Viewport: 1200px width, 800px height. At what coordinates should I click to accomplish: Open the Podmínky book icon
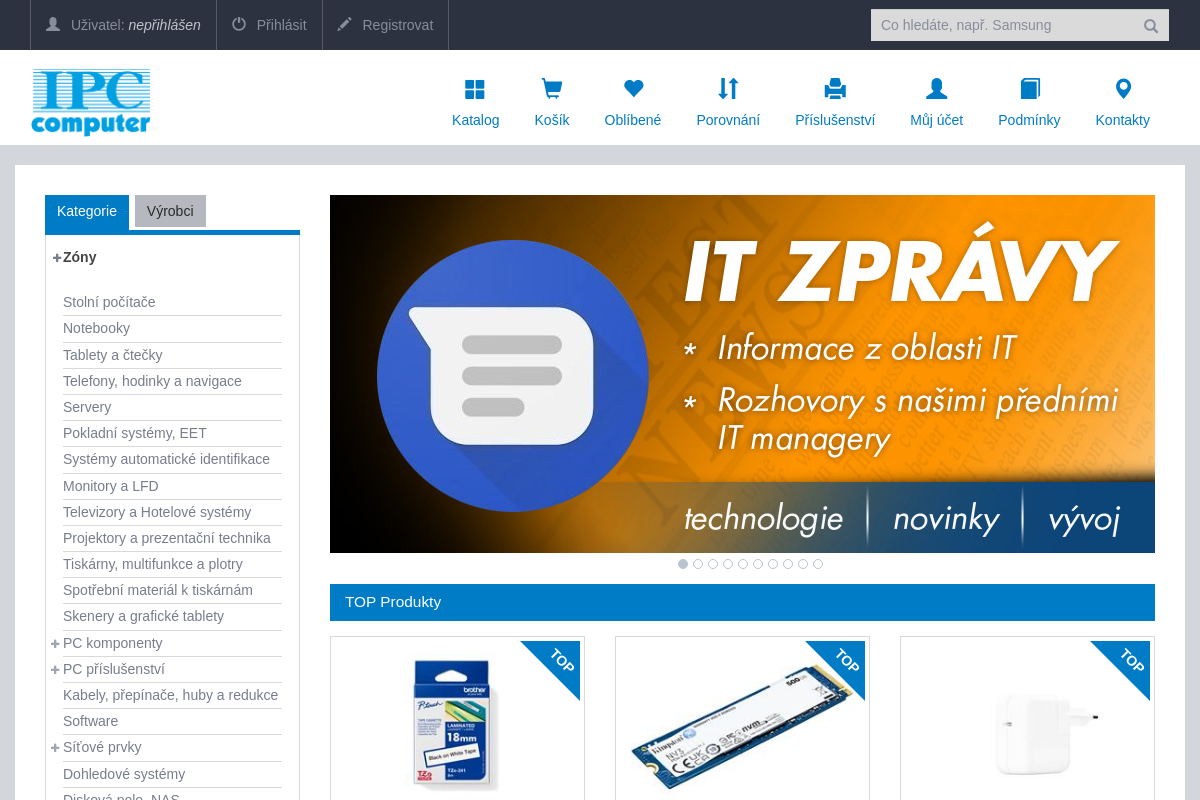[1030, 89]
